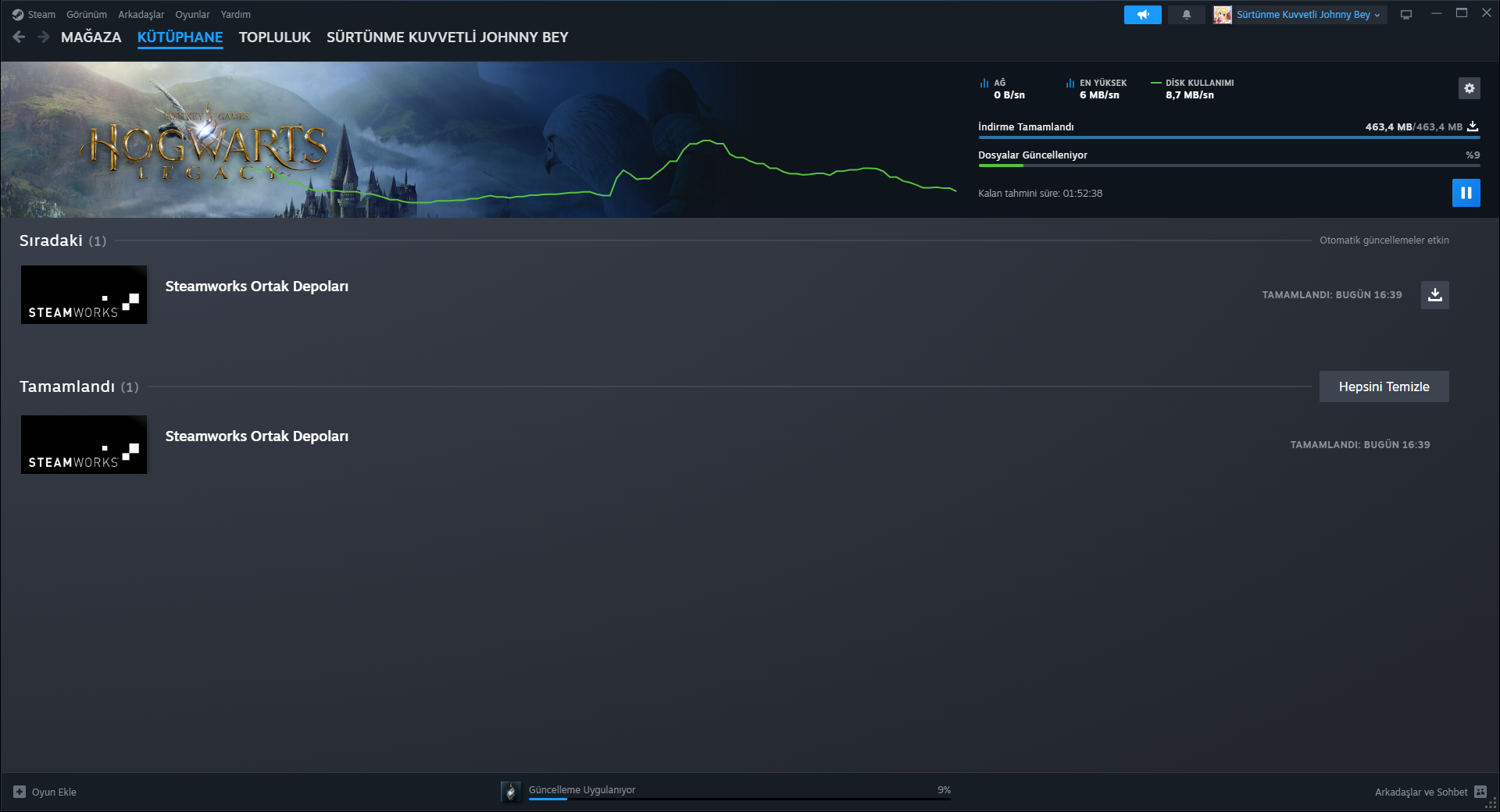Click download button for queued Steamworks Ortak Depoları
The height and width of the screenshot is (812, 1500).
point(1434,295)
